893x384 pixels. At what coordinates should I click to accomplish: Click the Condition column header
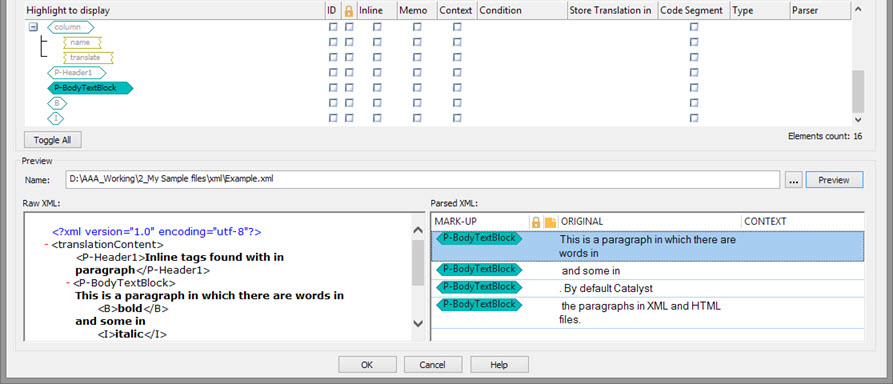coord(522,10)
